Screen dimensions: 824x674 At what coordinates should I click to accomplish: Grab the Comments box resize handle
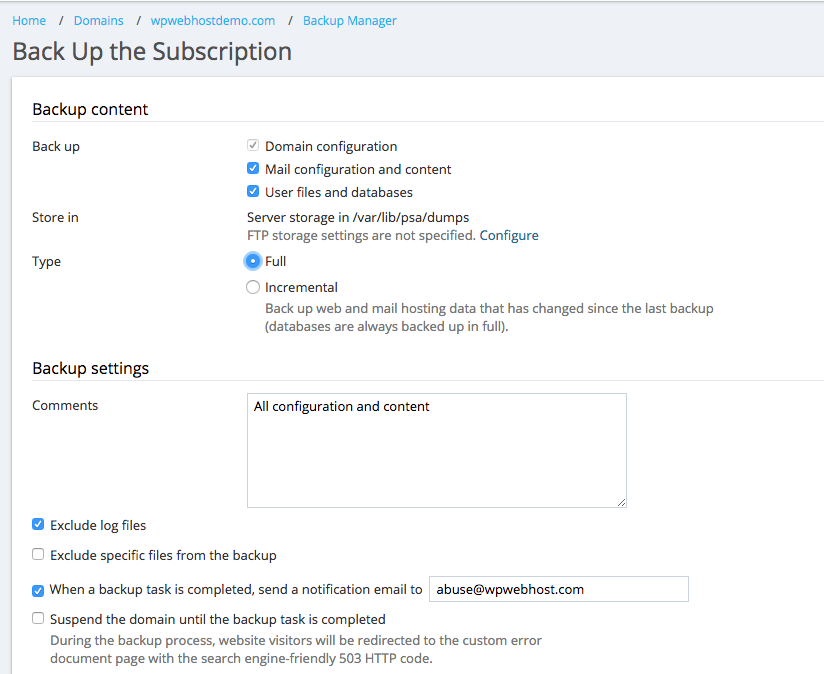[x=622, y=503]
